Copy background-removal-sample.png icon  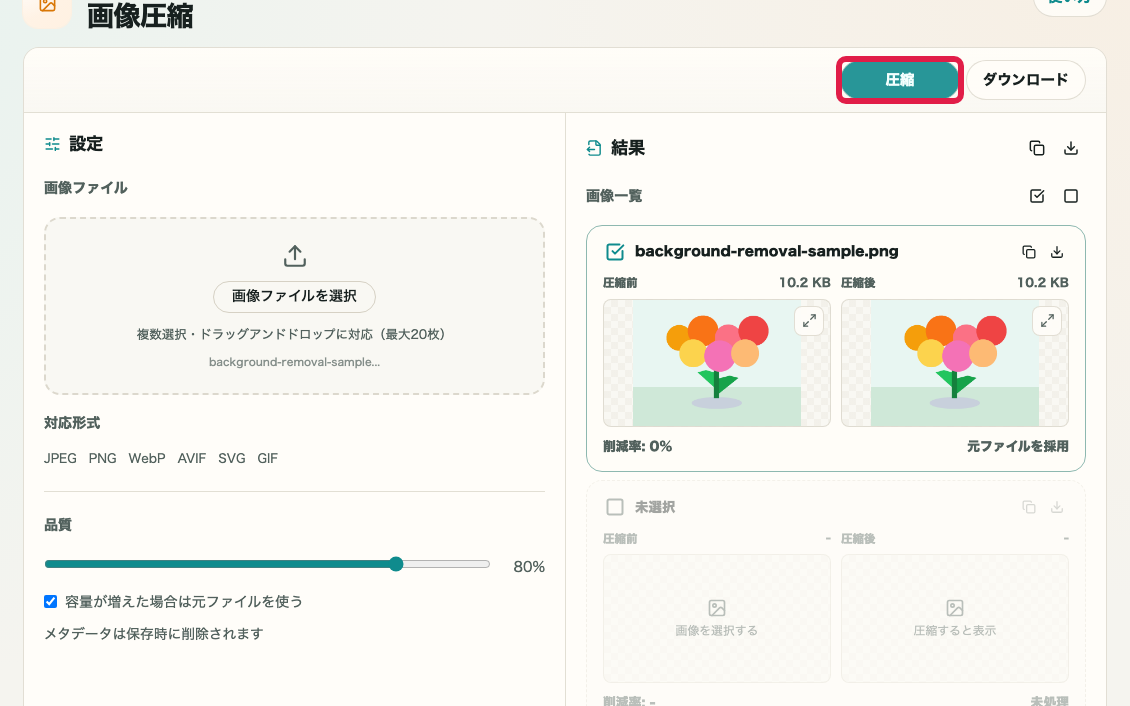coord(1028,251)
